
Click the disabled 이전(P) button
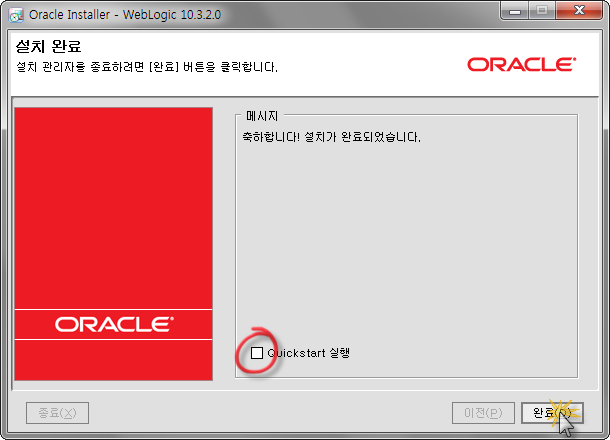click(483, 413)
